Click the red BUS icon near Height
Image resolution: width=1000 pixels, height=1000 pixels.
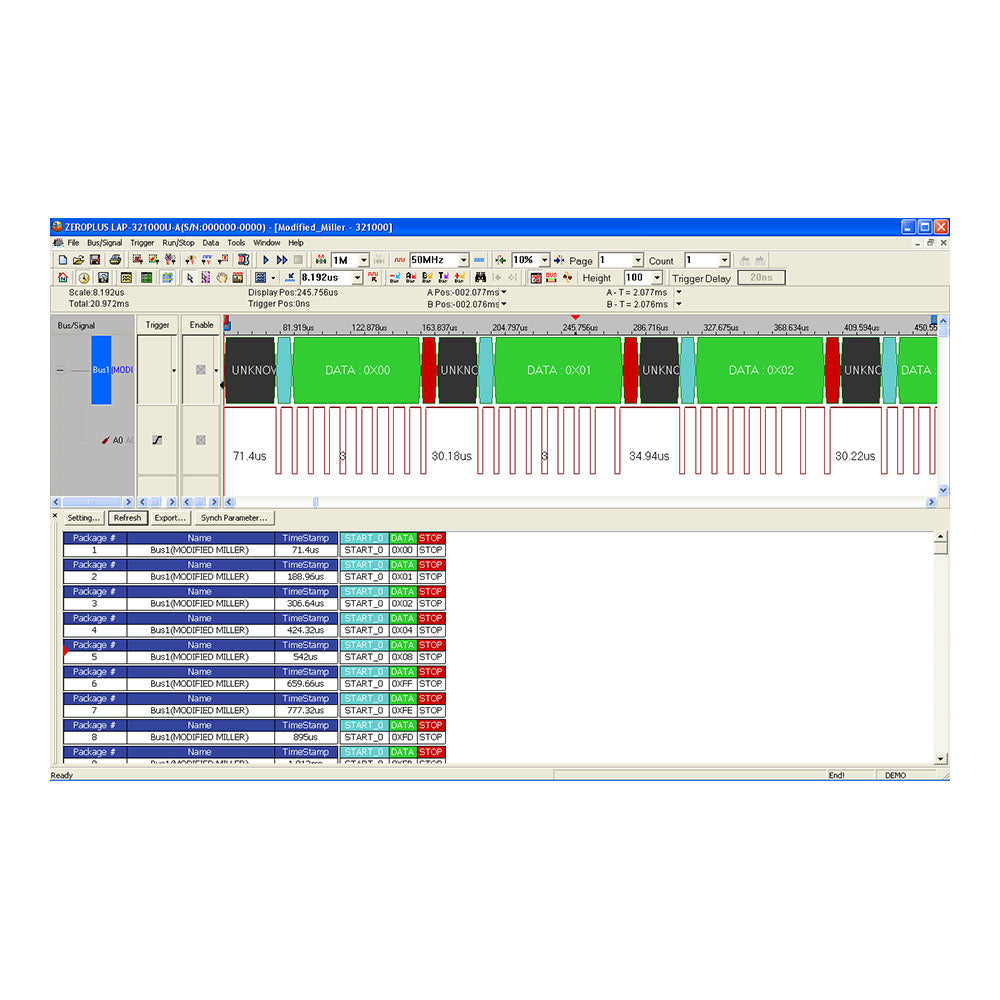coord(551,277)
